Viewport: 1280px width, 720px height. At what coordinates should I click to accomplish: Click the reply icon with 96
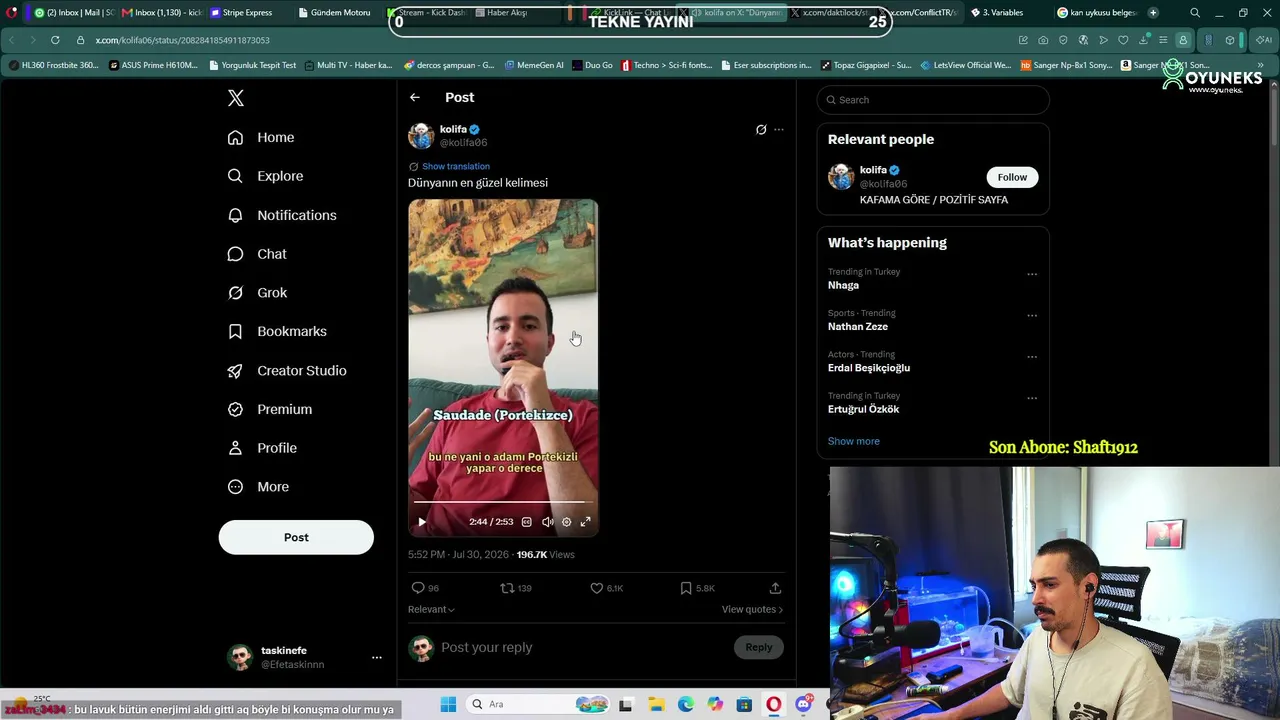425,588
